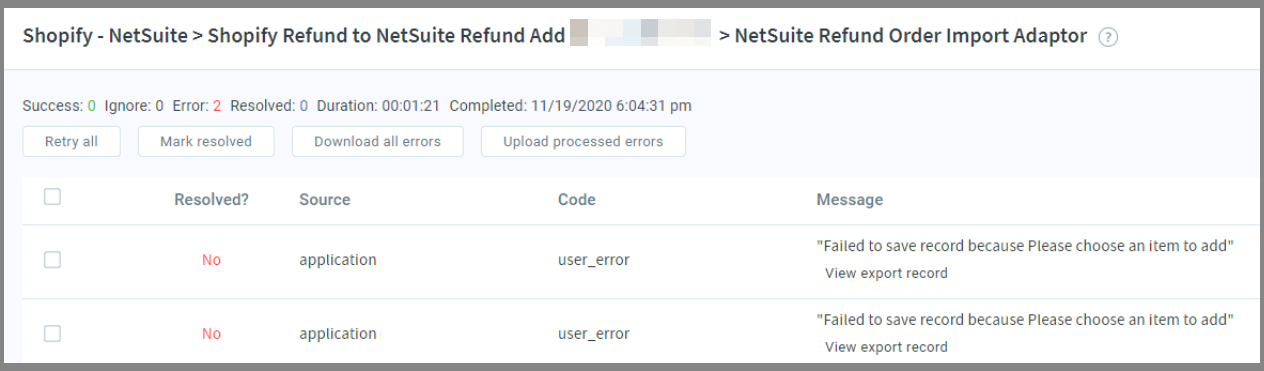Image resolution: width=1264 pixels, height=371 pixels.
Task: Click the Resolved? column header
Action: [x=211, y=200]
